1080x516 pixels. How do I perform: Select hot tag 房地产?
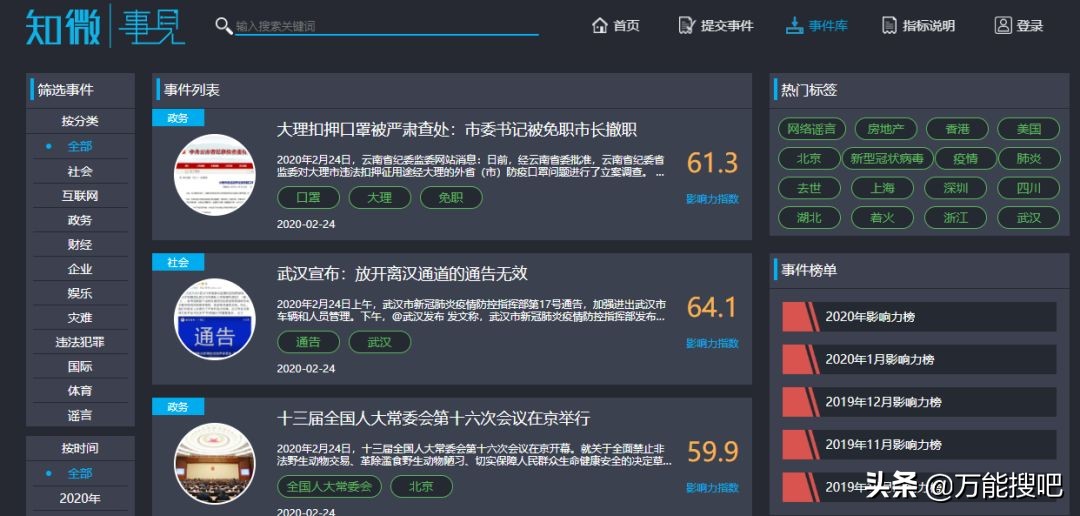pos(884,129)
